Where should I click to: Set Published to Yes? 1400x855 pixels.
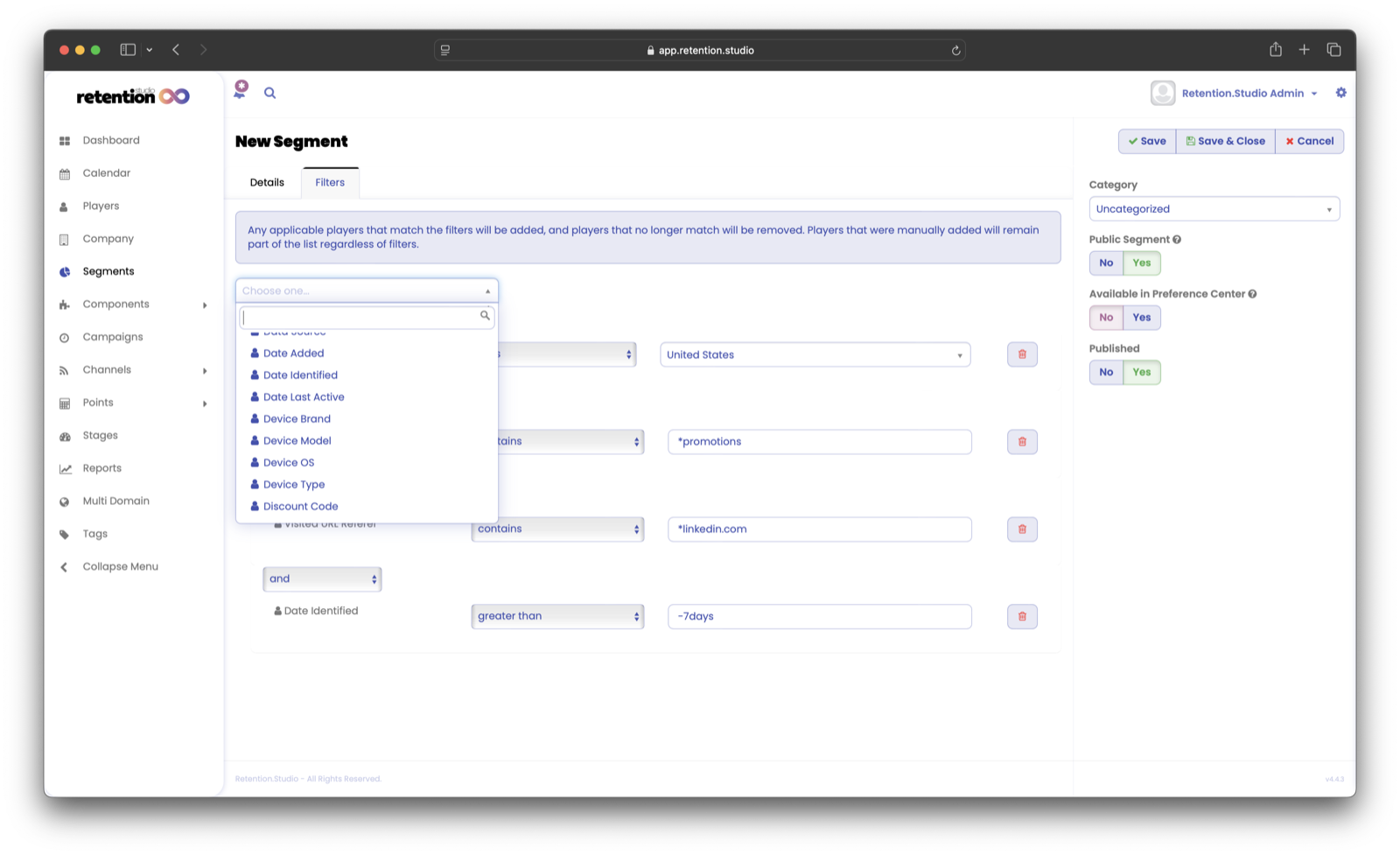[1142, 372]
